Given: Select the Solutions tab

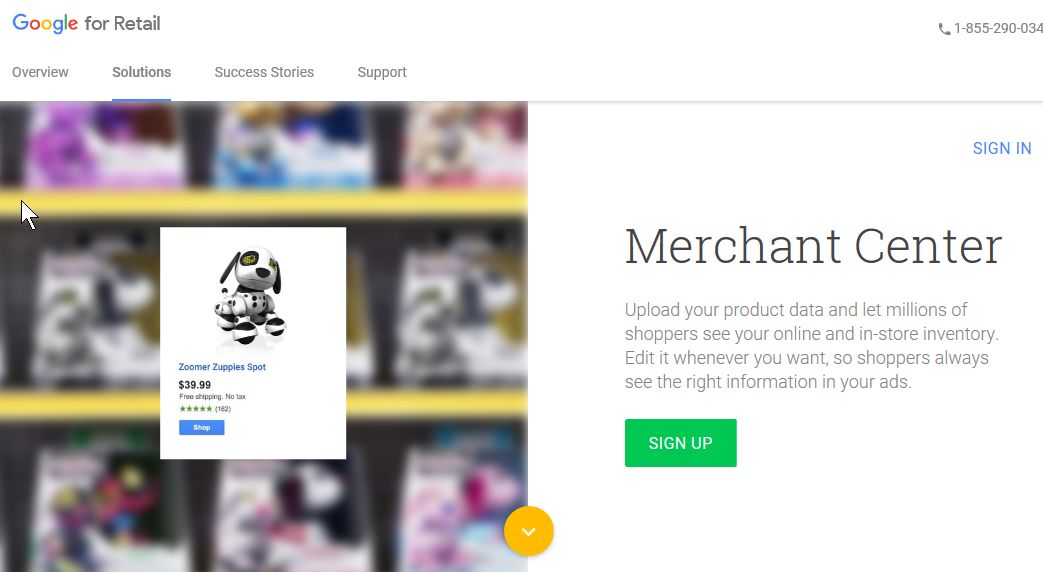Looking at the screenshot, I should (141, 72).
